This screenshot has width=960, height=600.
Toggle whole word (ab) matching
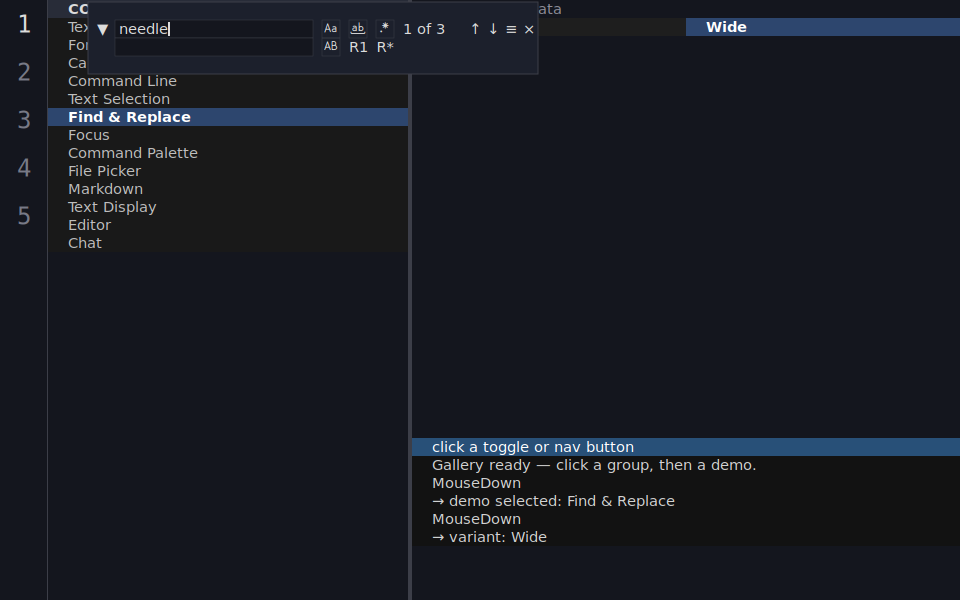[358, 29]
